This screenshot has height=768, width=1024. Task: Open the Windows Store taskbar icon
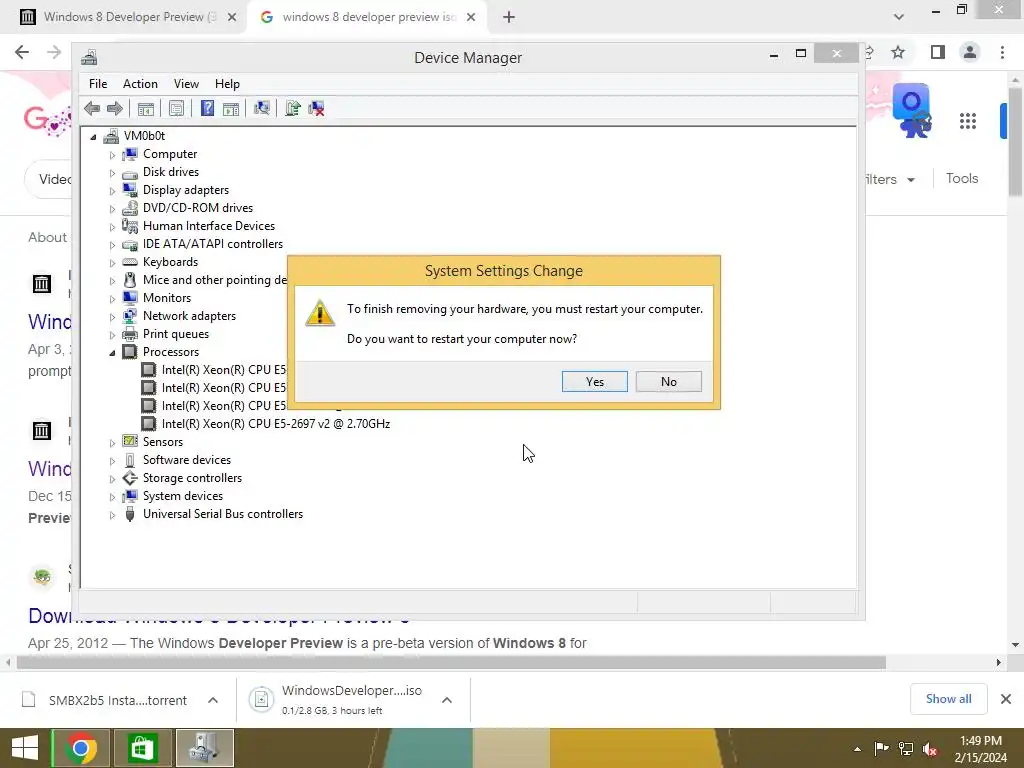pos(142,748)
